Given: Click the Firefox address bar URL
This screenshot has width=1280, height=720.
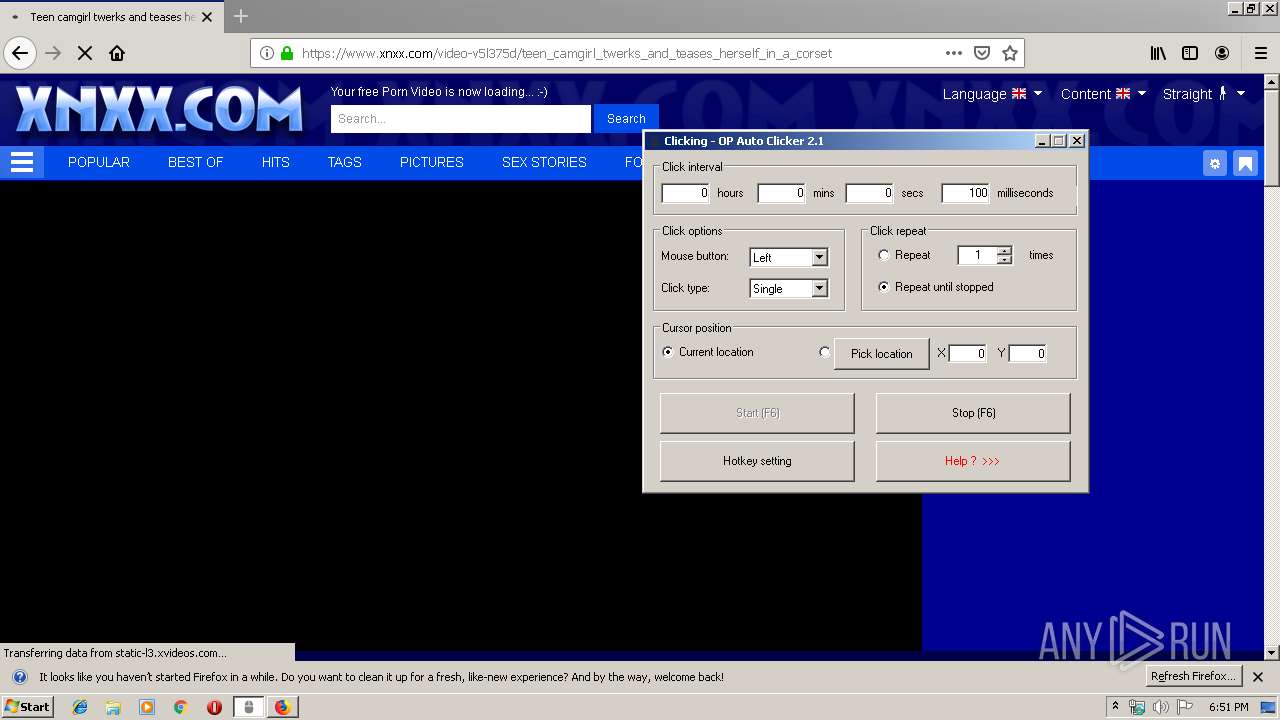Looking at the screenshot, I should click(x=567, y=53).
